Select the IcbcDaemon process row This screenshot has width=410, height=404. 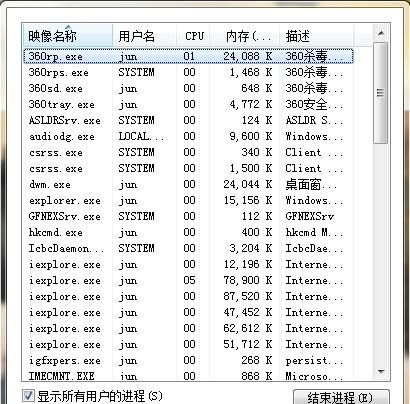pos(188,248)
